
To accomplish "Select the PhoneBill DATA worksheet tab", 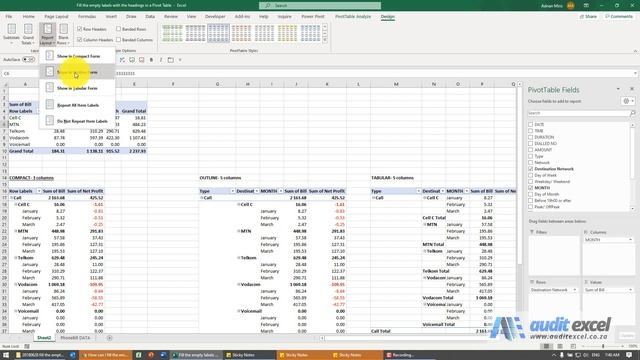I will tap(75, 338).
